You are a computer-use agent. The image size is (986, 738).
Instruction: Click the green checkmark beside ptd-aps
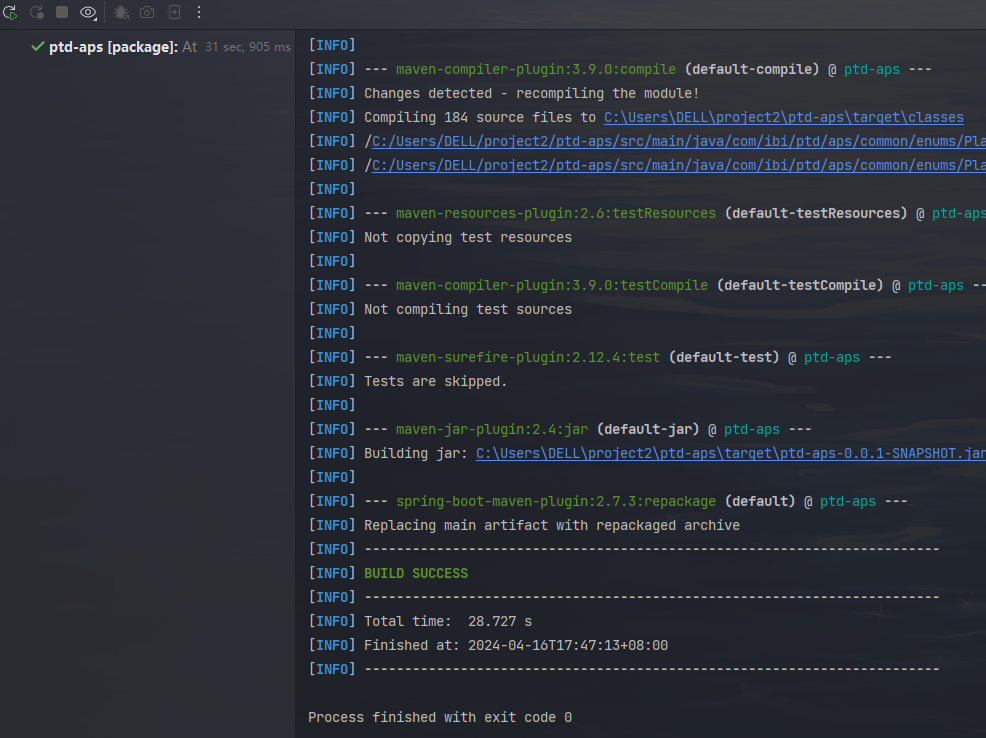point(38,47)
